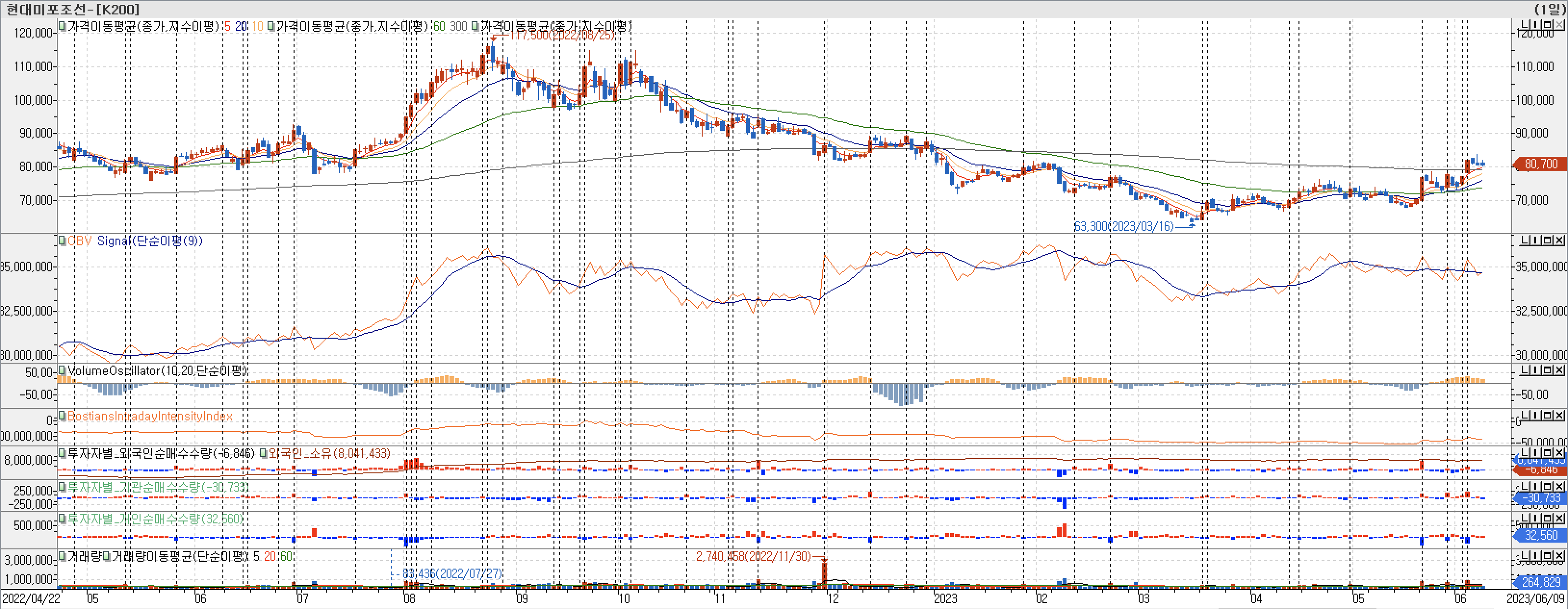Click the Signal(단순이평(9)) legend label
The height and width of the screenshot is (609, 1568).
[150, 241]
